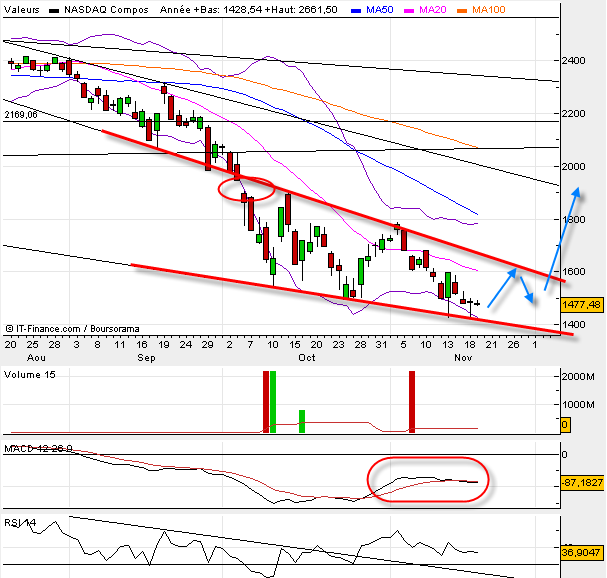
Task: Click the 1477,48 current price tag
Action: click(581, 304)
